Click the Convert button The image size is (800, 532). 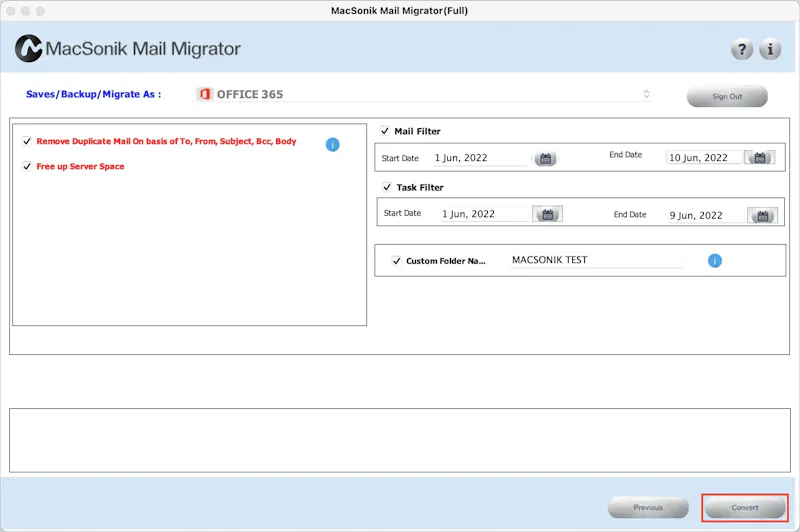[745, 508]
